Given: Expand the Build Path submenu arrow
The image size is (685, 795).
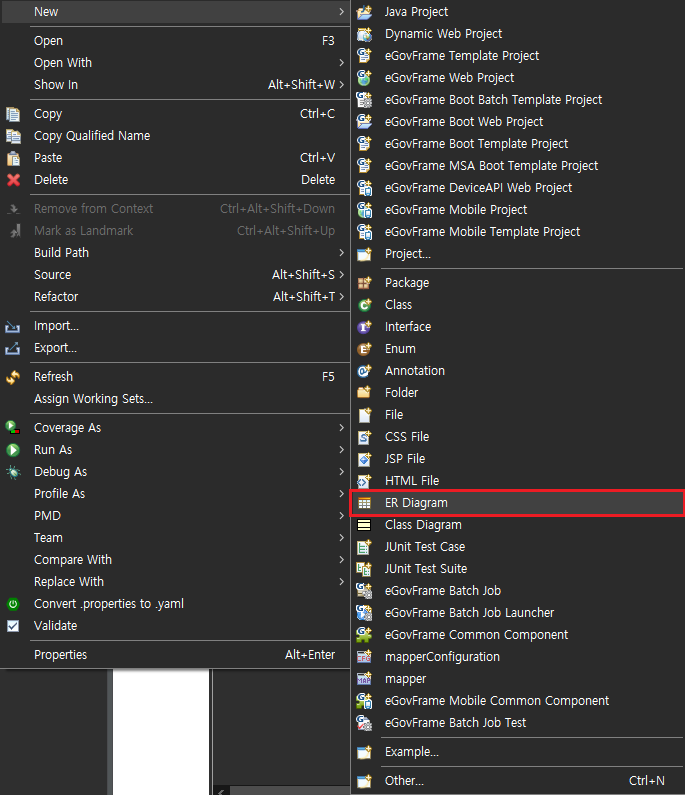Looking at the screenshot, I should tap(341, 252).
